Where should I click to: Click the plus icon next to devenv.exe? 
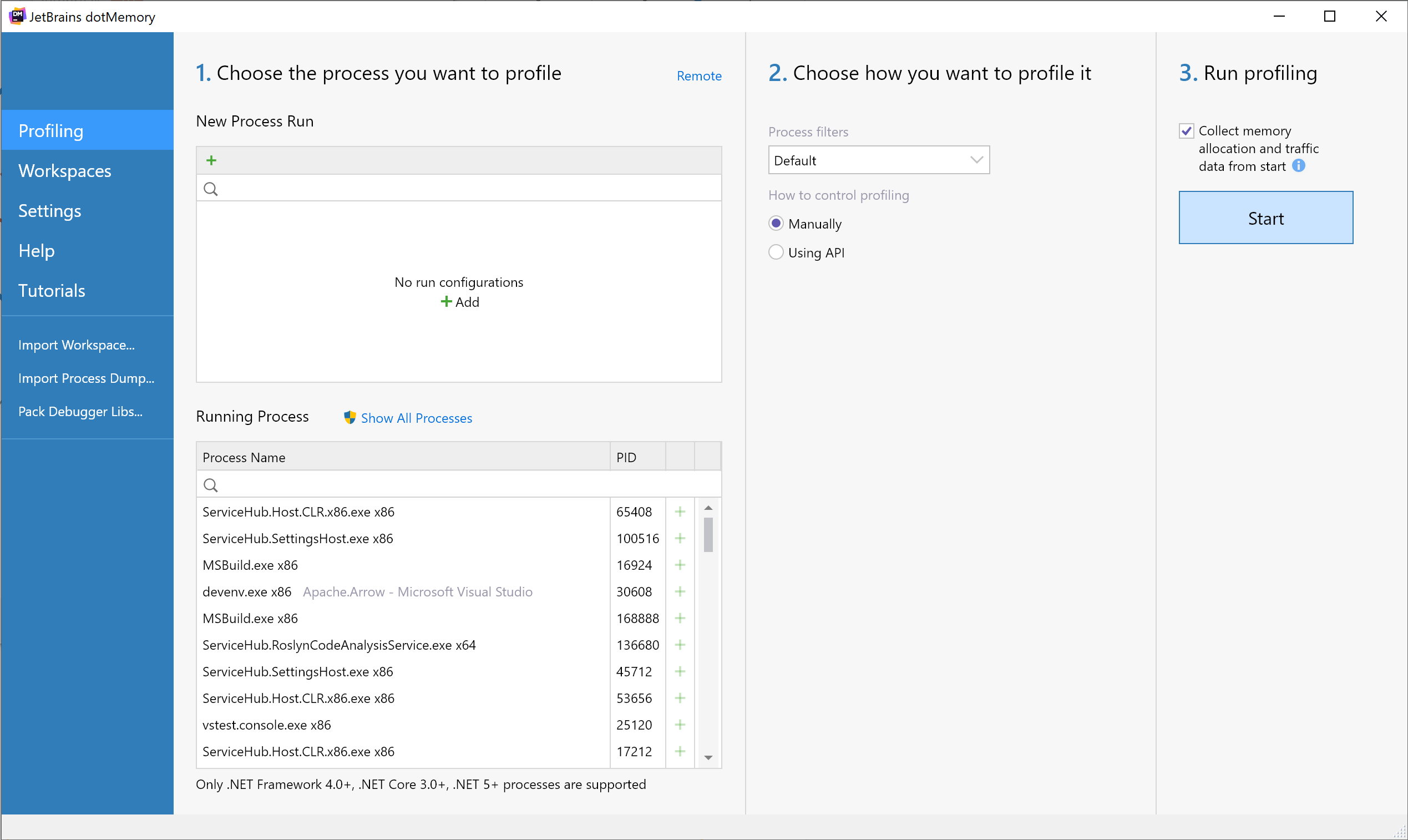[680, 591]
